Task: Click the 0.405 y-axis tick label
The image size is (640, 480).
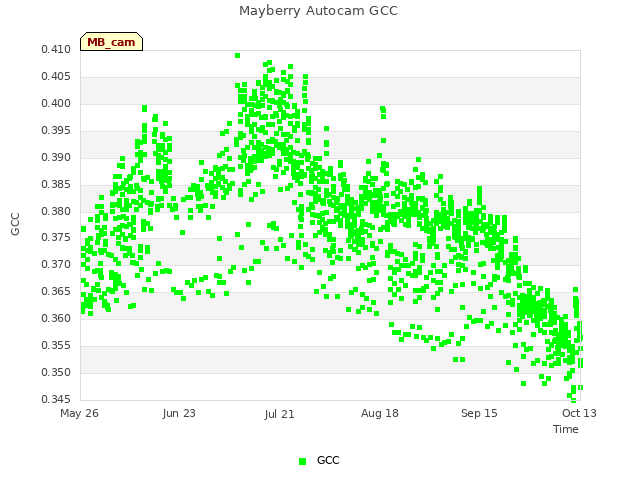Action: (56, 76)
